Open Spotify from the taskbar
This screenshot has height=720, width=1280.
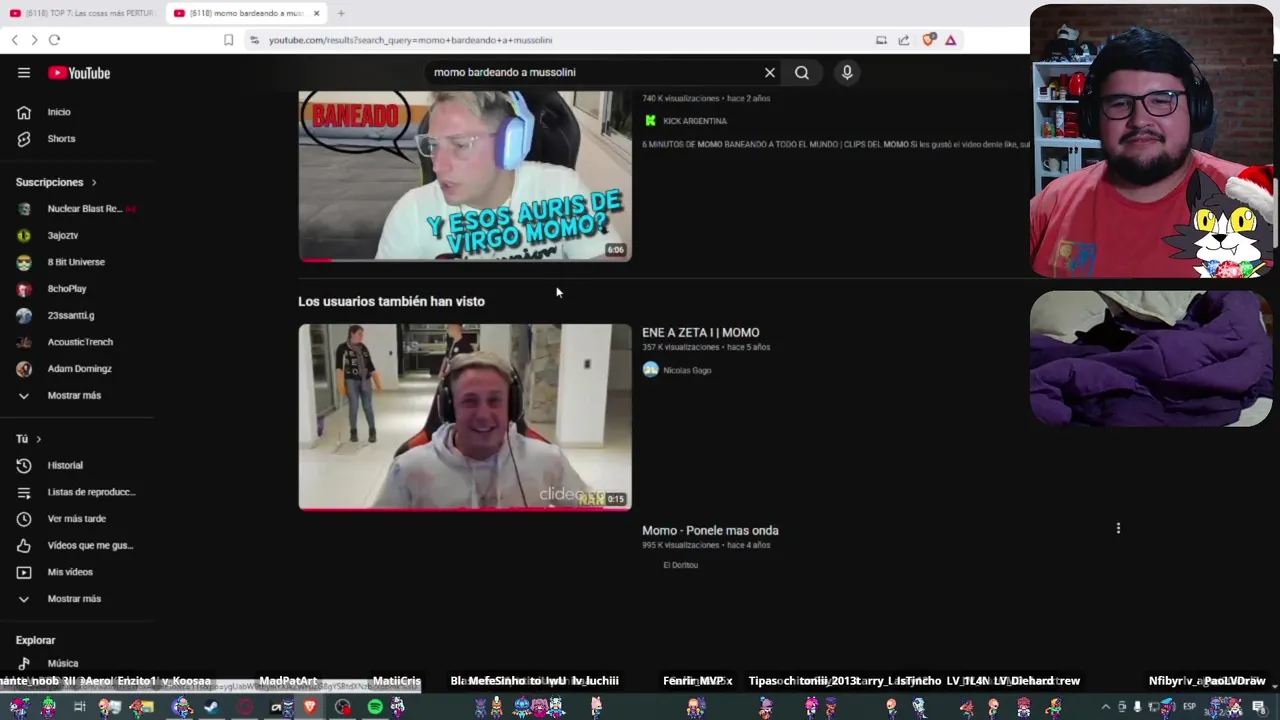tap(375, 707)
